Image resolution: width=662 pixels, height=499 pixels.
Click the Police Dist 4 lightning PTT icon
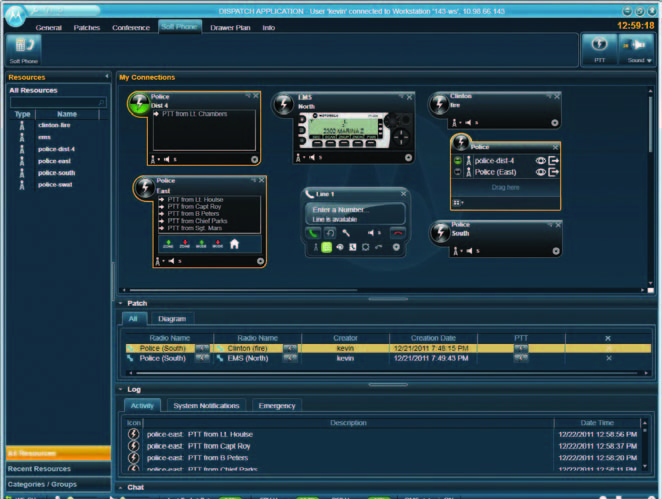[138, 103]
